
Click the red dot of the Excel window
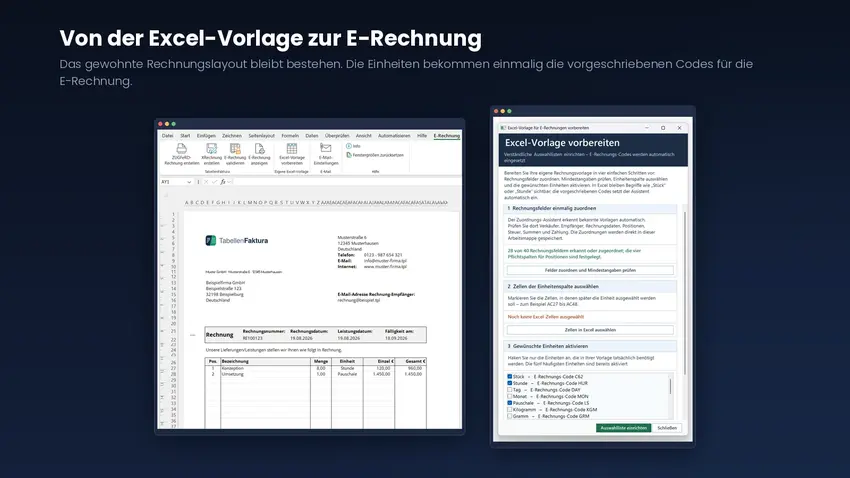tap(160, 124)
